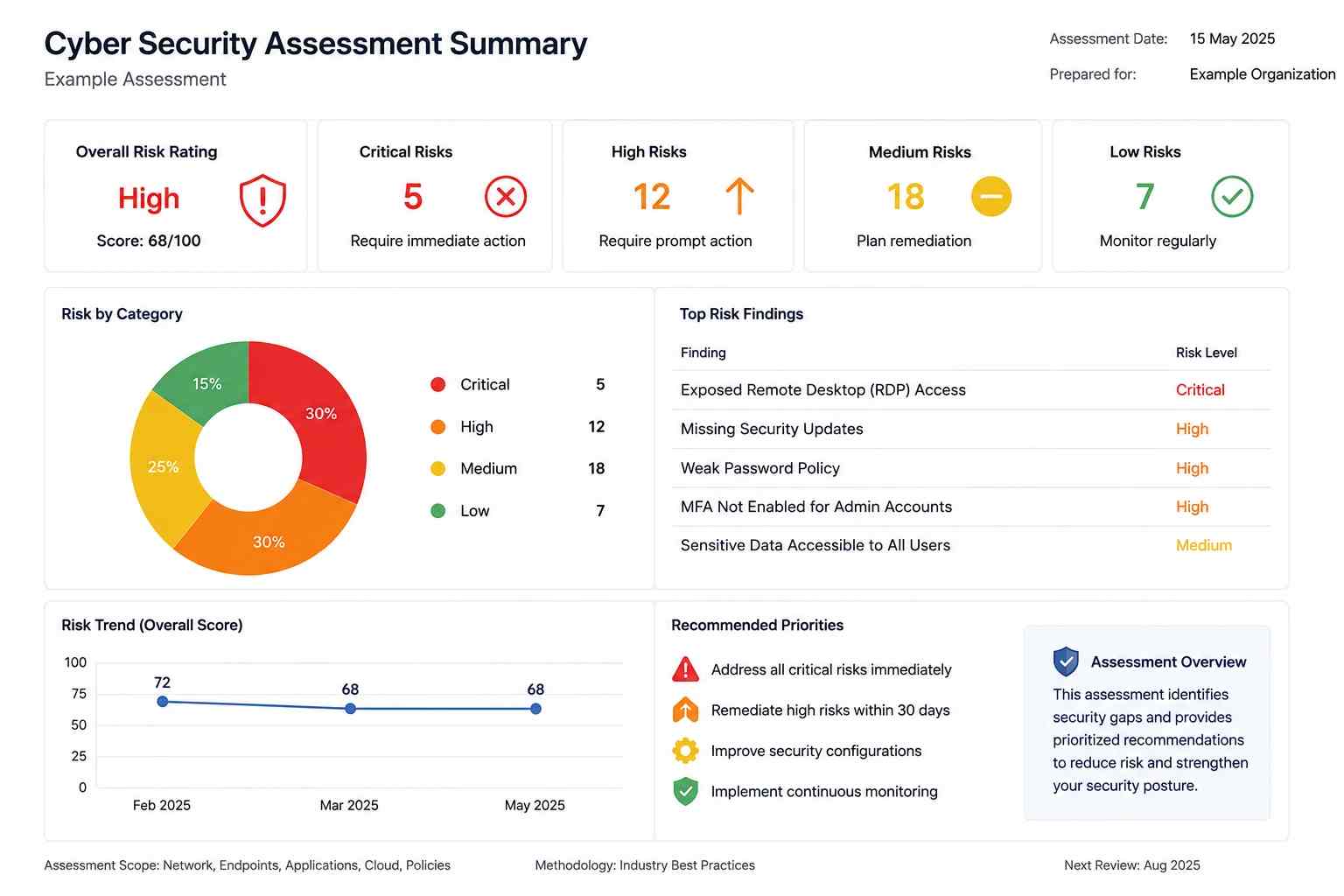Screen dimensions: 1344x896
Task: Click Example Organization text
Action: pos(1263,74)
